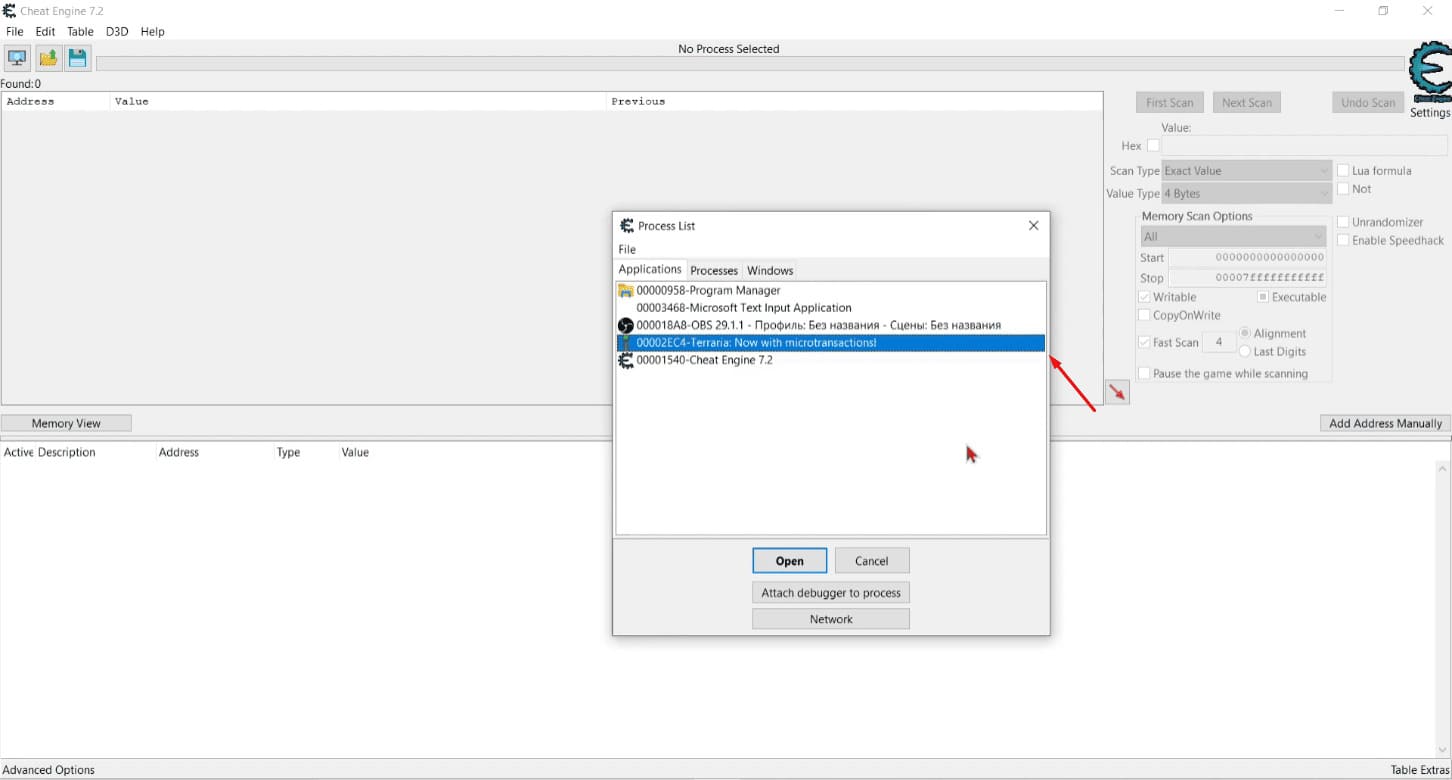Switch to the Windows tab

tap(770, 271)
